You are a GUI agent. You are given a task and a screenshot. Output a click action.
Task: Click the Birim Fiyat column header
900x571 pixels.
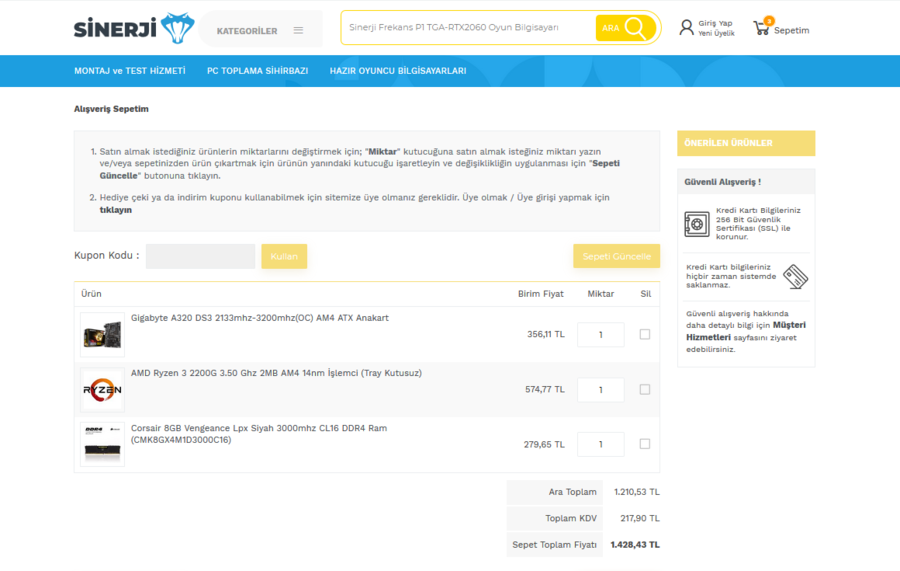click(541, 294)
